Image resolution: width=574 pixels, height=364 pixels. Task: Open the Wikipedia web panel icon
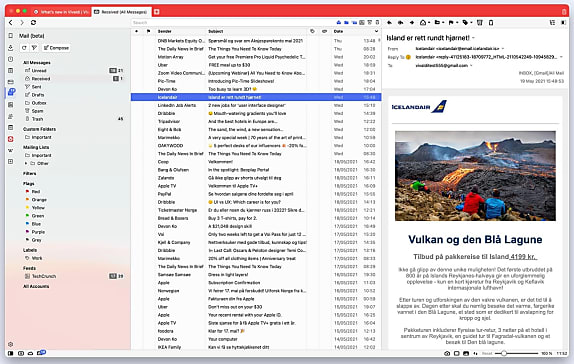click(11, 150)
